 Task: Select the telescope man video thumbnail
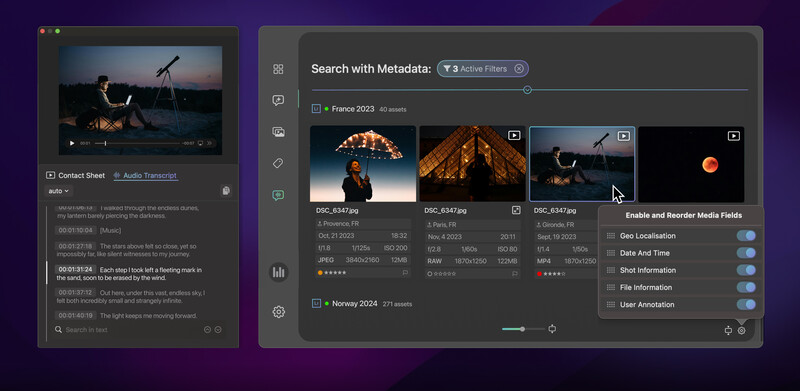tap(582, 164)
